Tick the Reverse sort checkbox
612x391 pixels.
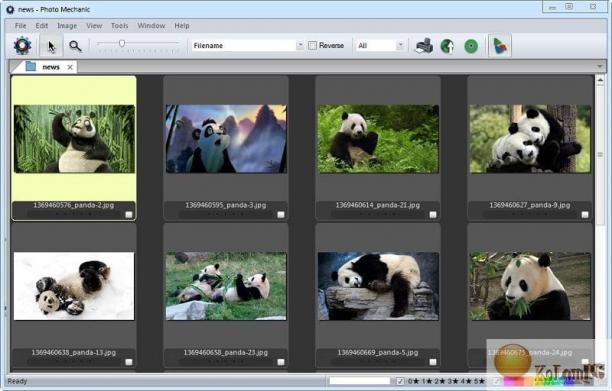coord(312,46)
